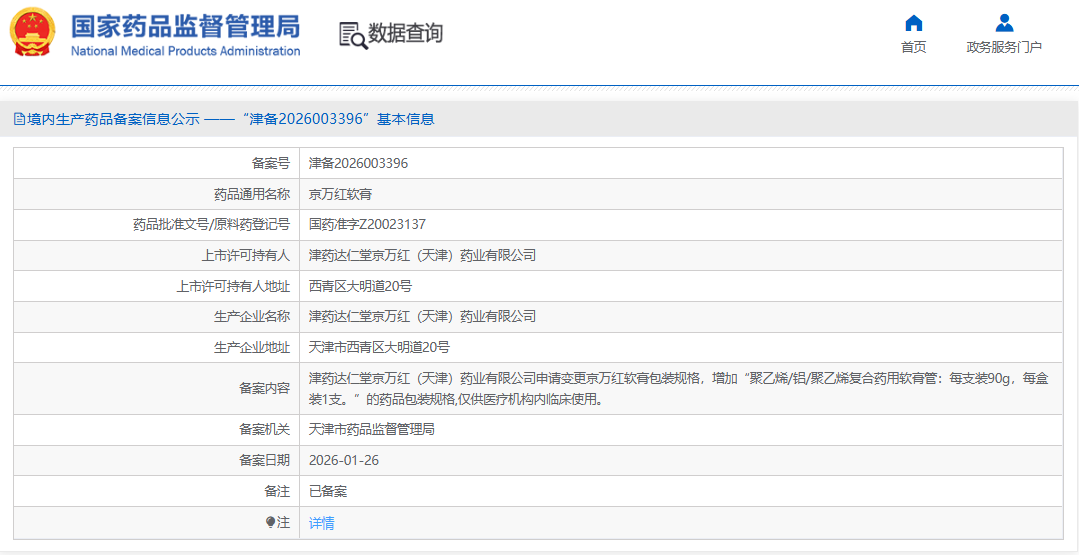Click the drug name 京万红软膏
Screen dimensions: 1079x555
(x=340, y=194)
